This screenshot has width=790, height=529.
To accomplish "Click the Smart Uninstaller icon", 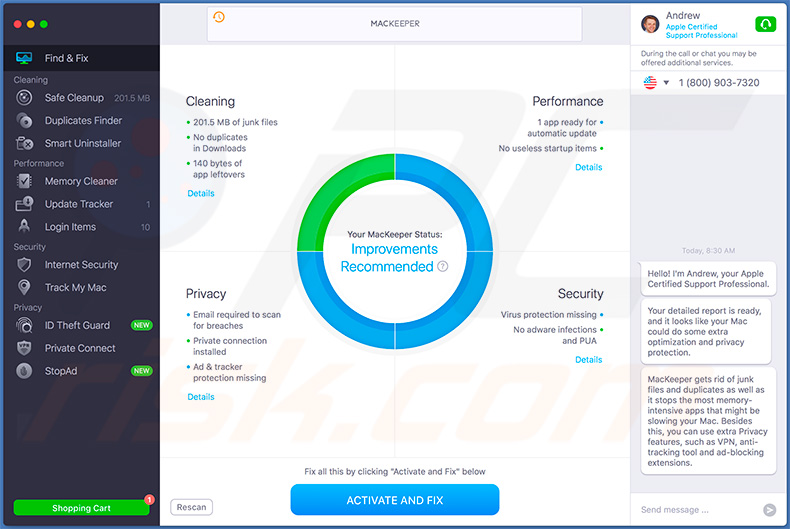I will [24, 143].
